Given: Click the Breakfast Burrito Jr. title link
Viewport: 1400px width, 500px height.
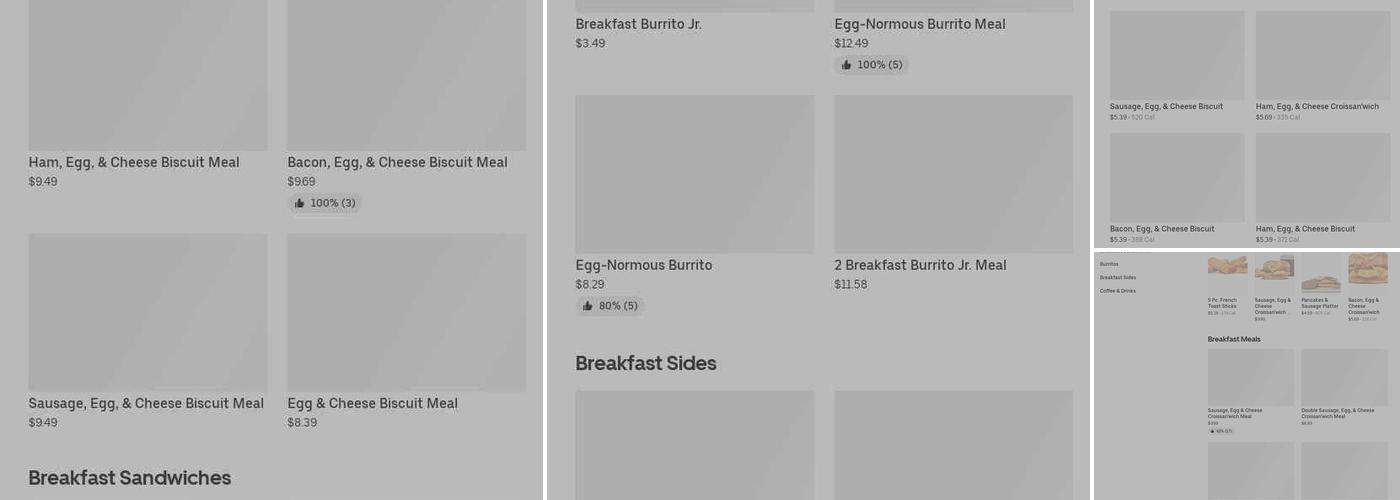Looking at the screenshot, I should click(x=638, y=24).
